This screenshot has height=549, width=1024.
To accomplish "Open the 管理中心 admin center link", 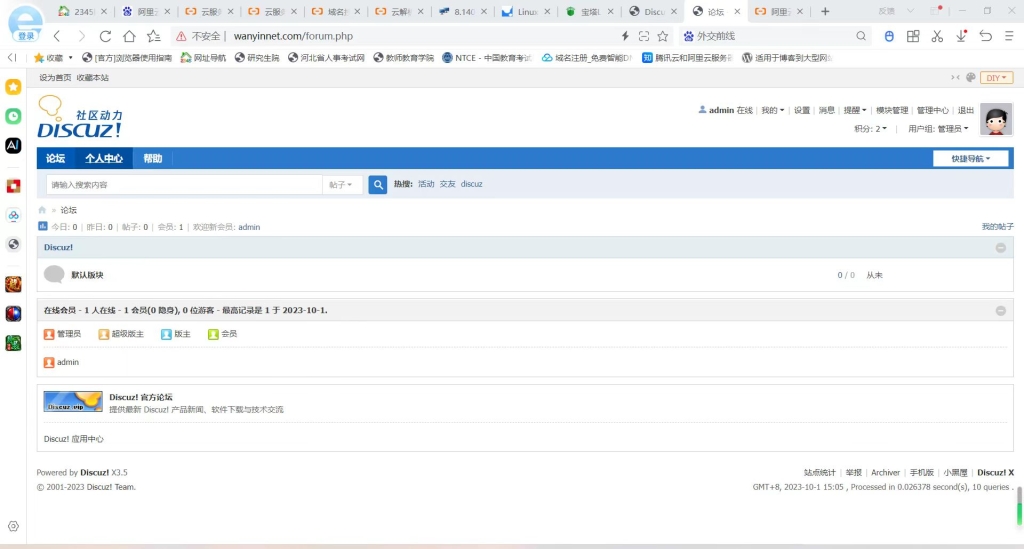I will pos(933,110).
